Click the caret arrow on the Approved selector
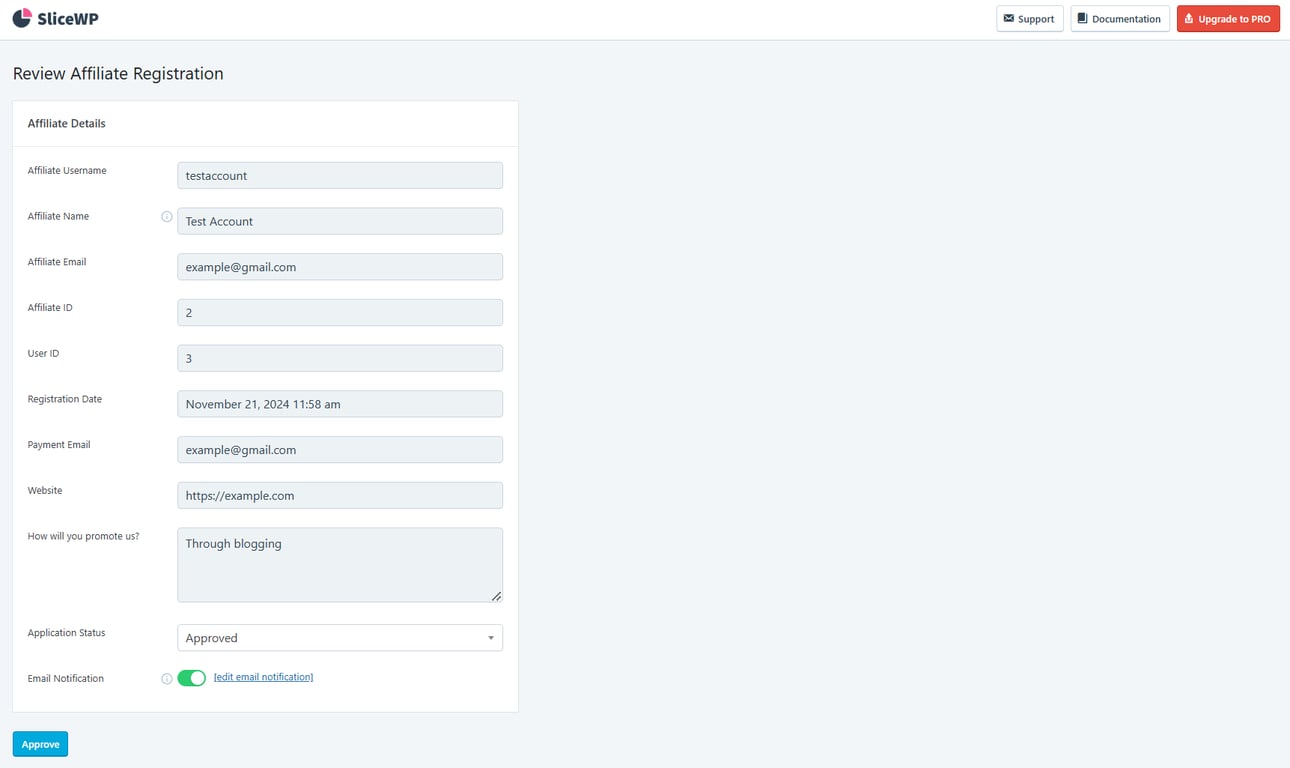Screen dimensions: 1290x768 click(x=491, y=637)
